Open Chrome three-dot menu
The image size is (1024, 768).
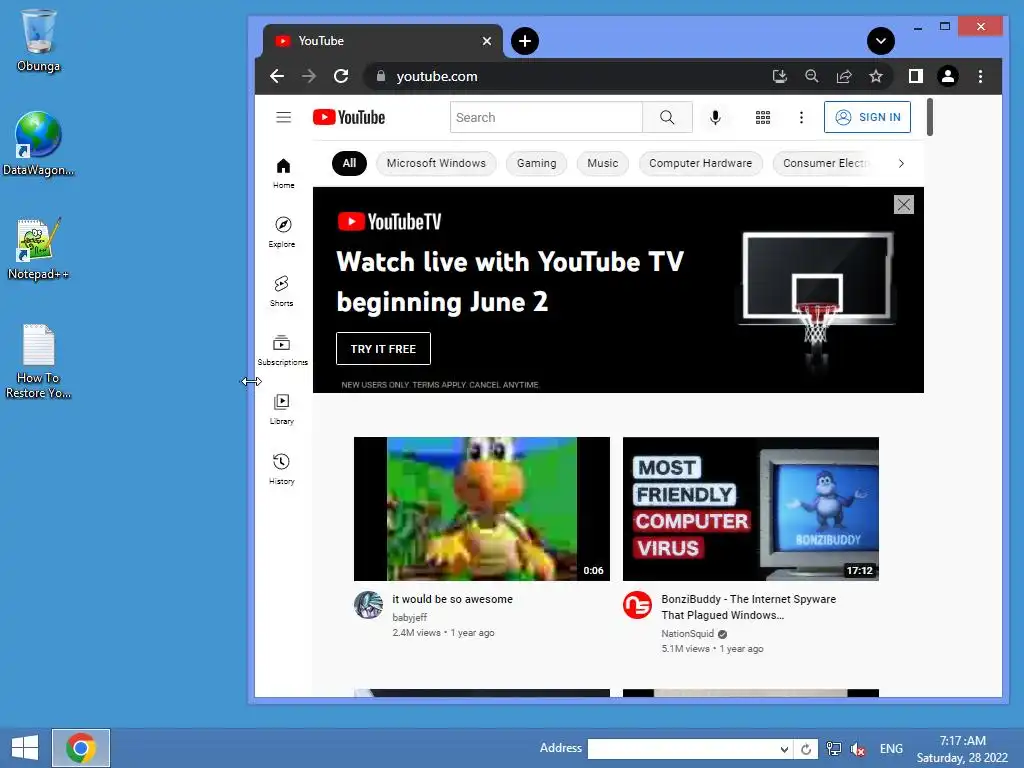[x=980, y=76]
